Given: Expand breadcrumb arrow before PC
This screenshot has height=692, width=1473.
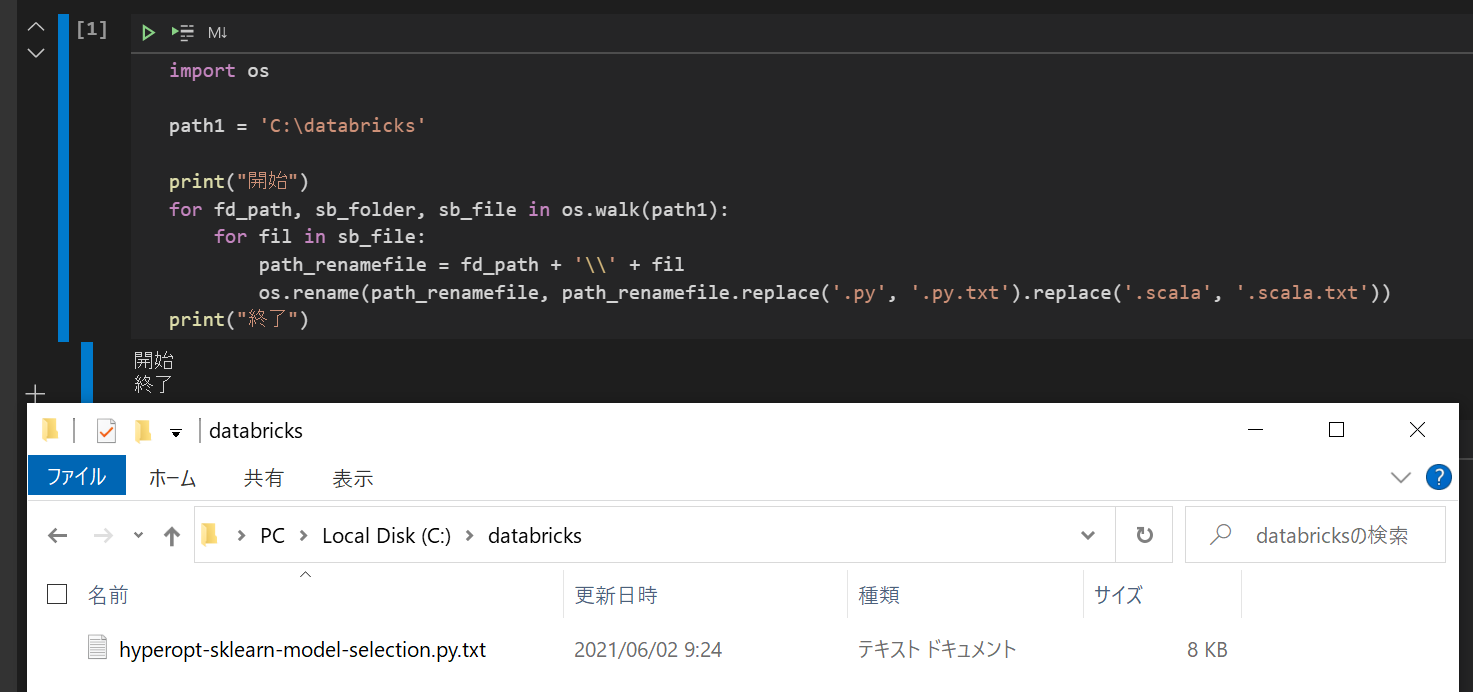Looking at the screenshot, I should coord(241,536).
